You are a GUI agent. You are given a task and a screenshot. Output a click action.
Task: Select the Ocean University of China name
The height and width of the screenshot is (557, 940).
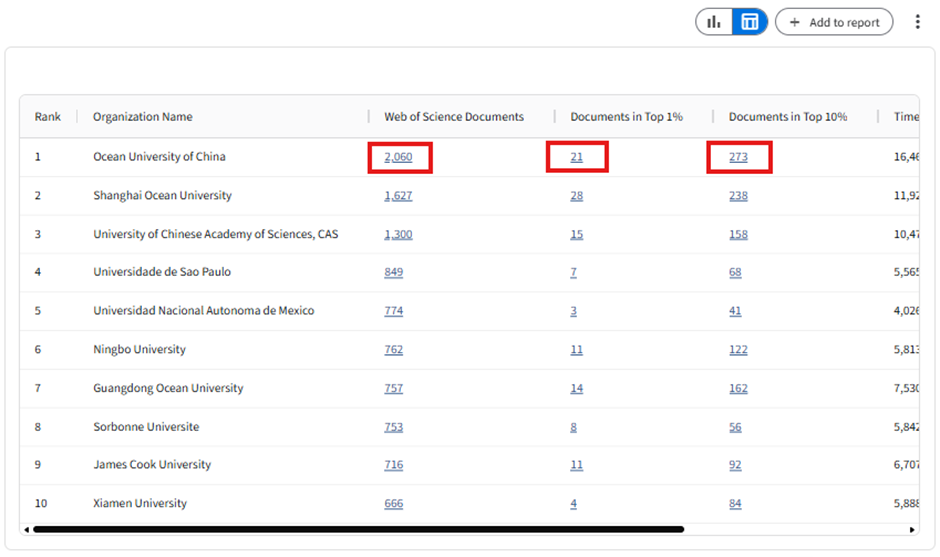[x=159, y=156]
